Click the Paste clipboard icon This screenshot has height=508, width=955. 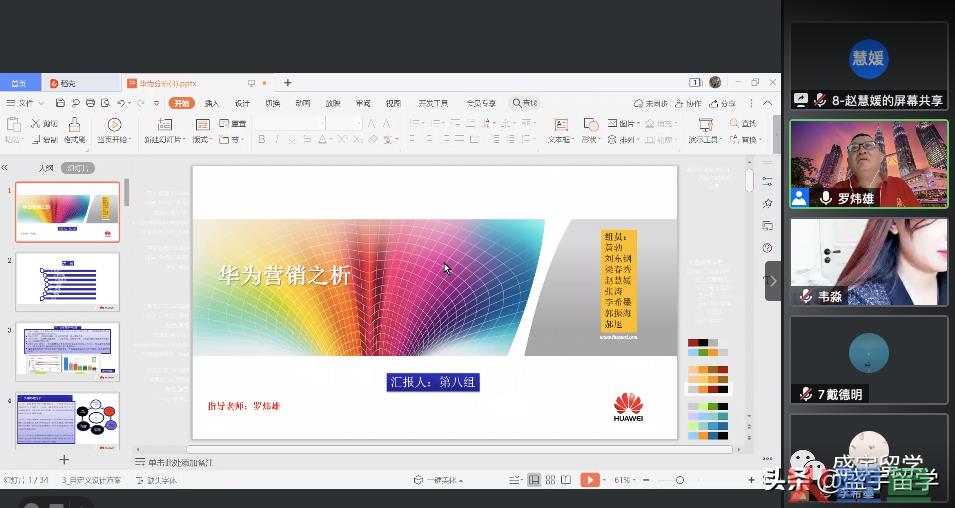point(13,124)
